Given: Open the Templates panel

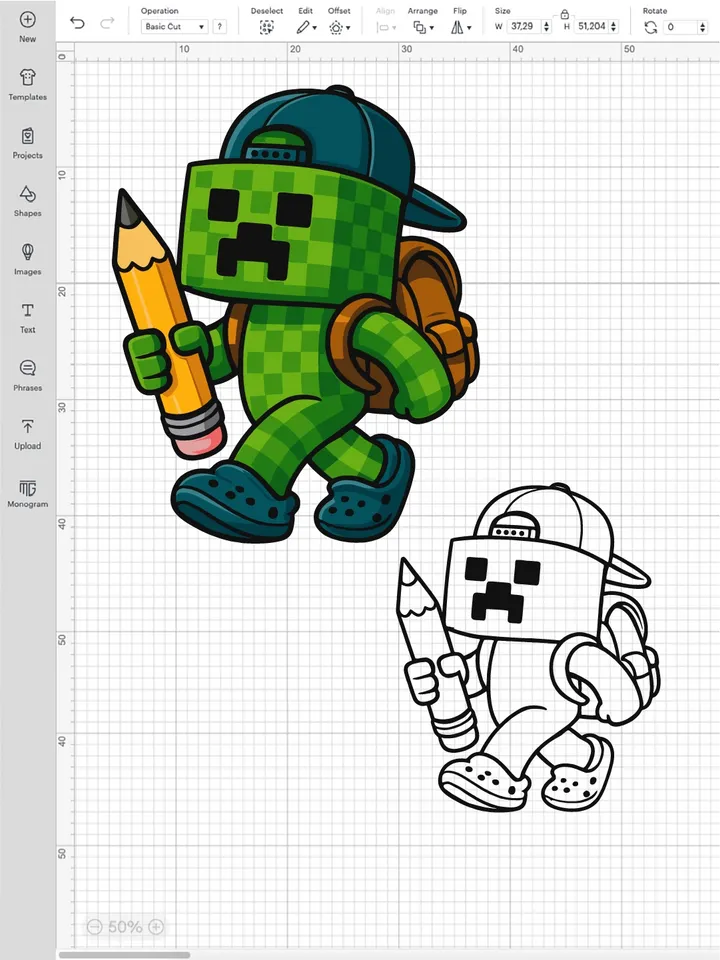Looking at the screenshot, I should click(27, 78).
